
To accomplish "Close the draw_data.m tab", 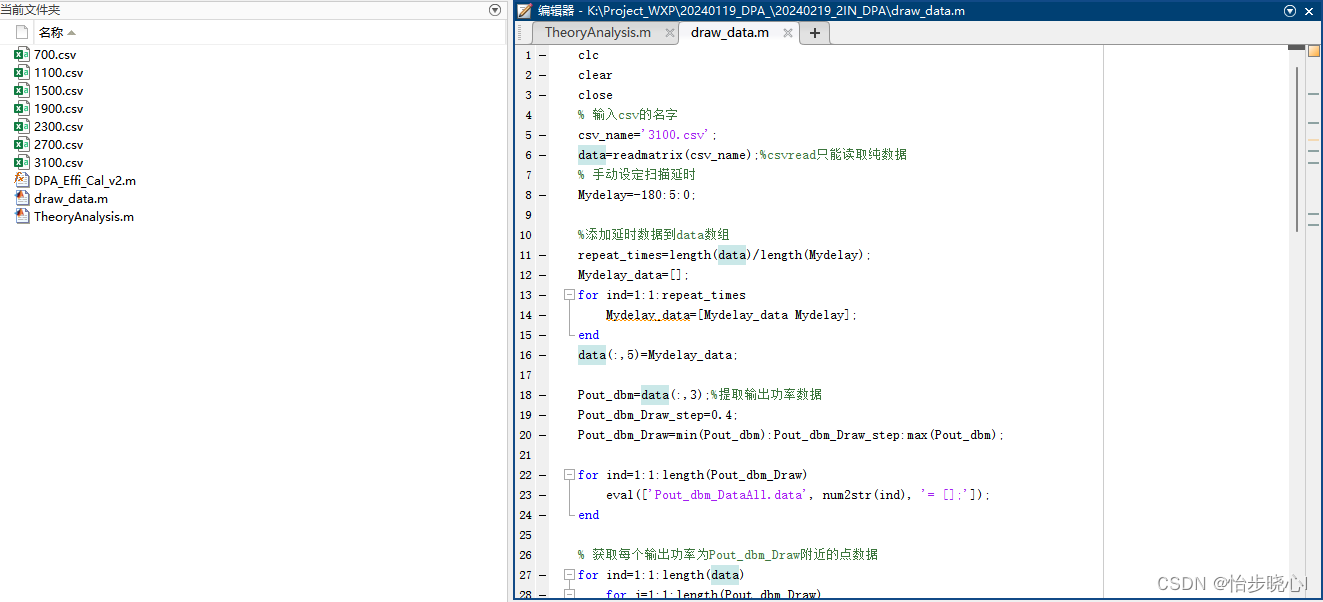I will [788, 33].
